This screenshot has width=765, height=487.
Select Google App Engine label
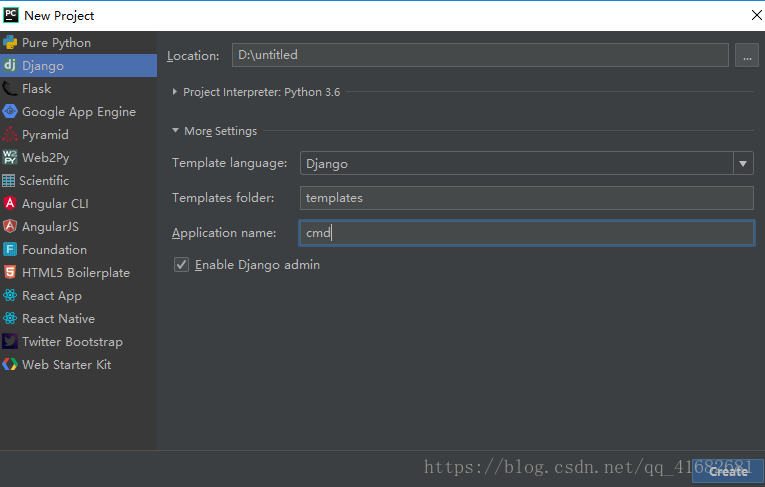tap(79, 112)
